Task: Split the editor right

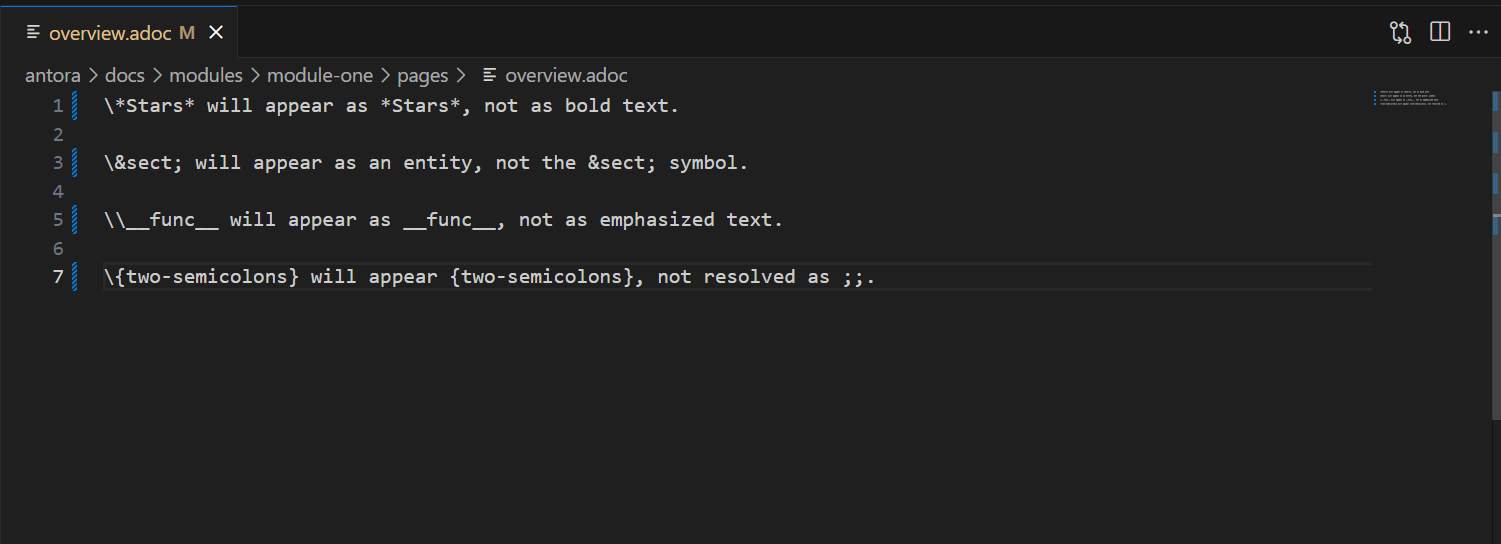Action: pyautogui.click(x=1440, y=32)
